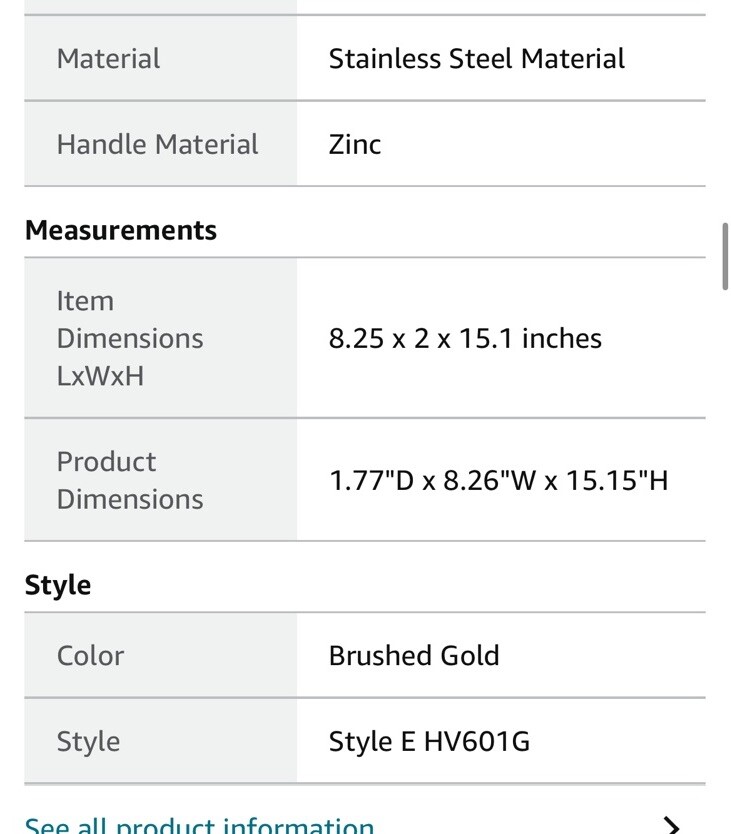Select the Zinc handle material value
Viewport: 731px width, 834px height.
355,144
